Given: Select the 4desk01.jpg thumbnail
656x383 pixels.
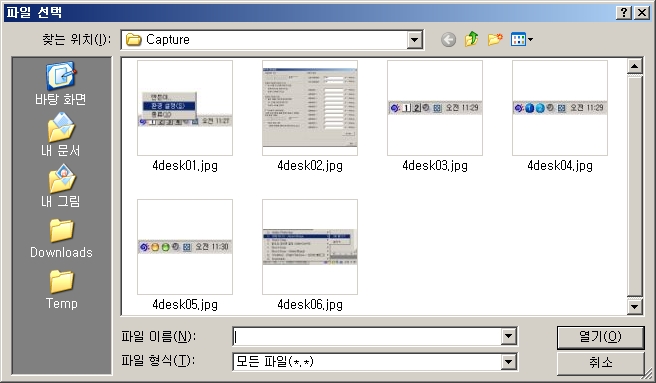Looking at the screenshot, I should point(185,108).
